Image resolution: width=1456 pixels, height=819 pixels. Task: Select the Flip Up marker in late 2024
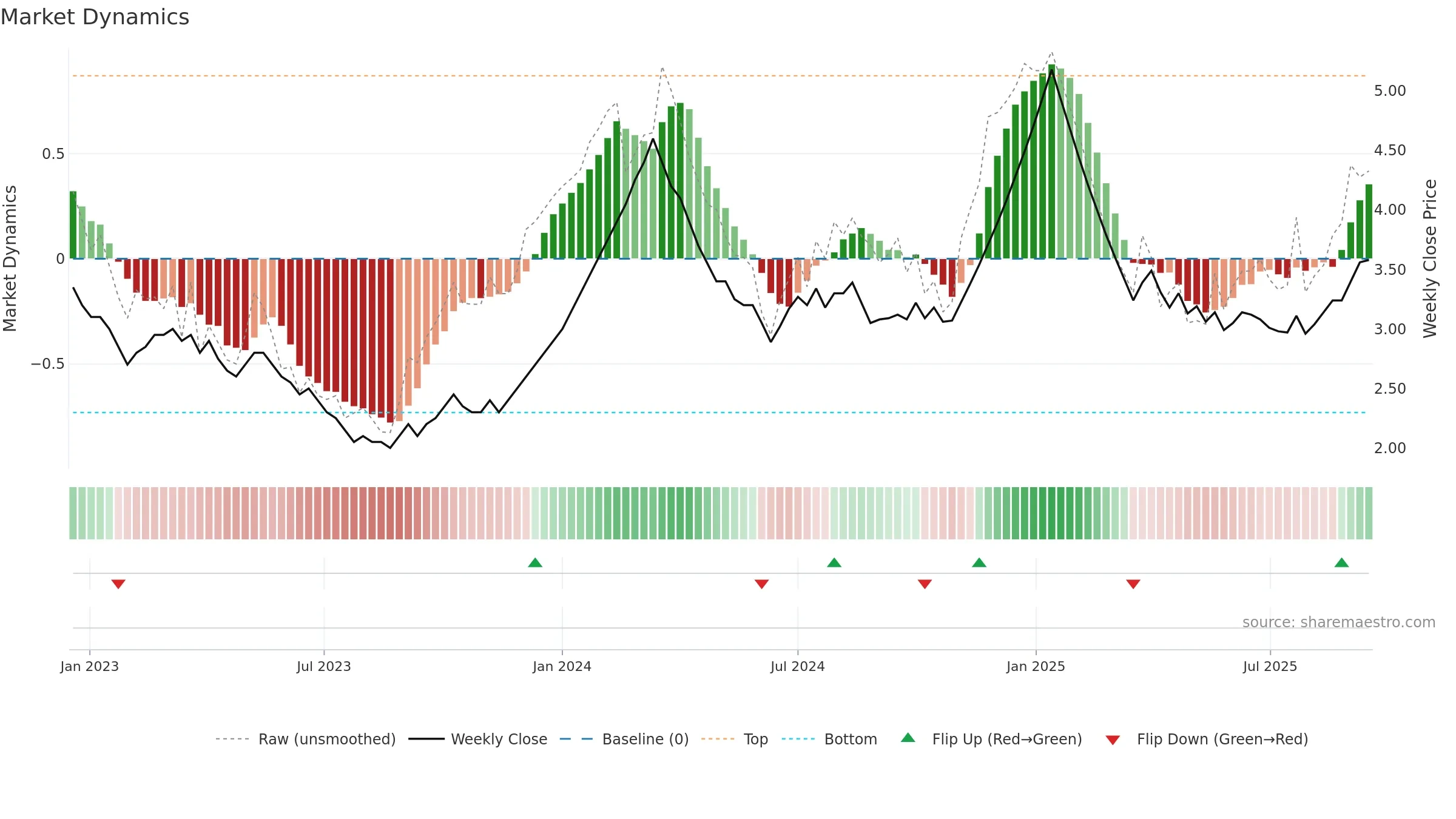pyautogui.click(x=979, y=562)
